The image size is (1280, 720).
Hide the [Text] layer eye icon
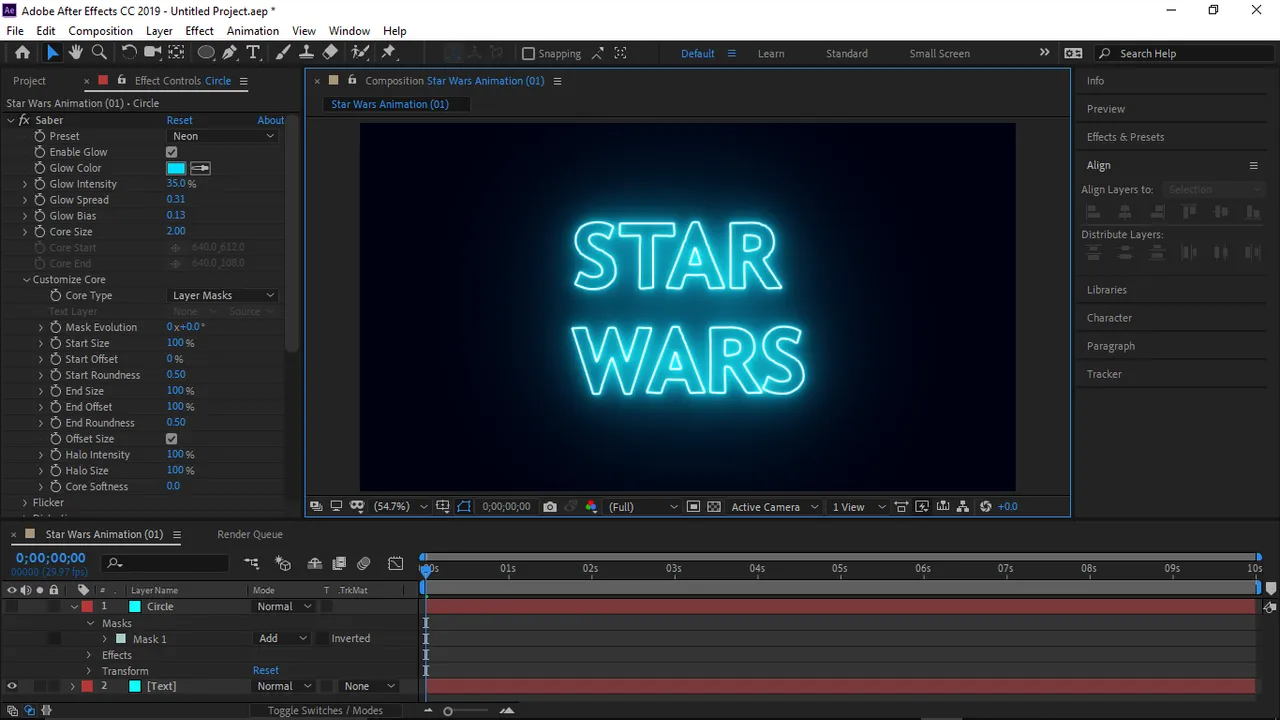coord(12,686)
